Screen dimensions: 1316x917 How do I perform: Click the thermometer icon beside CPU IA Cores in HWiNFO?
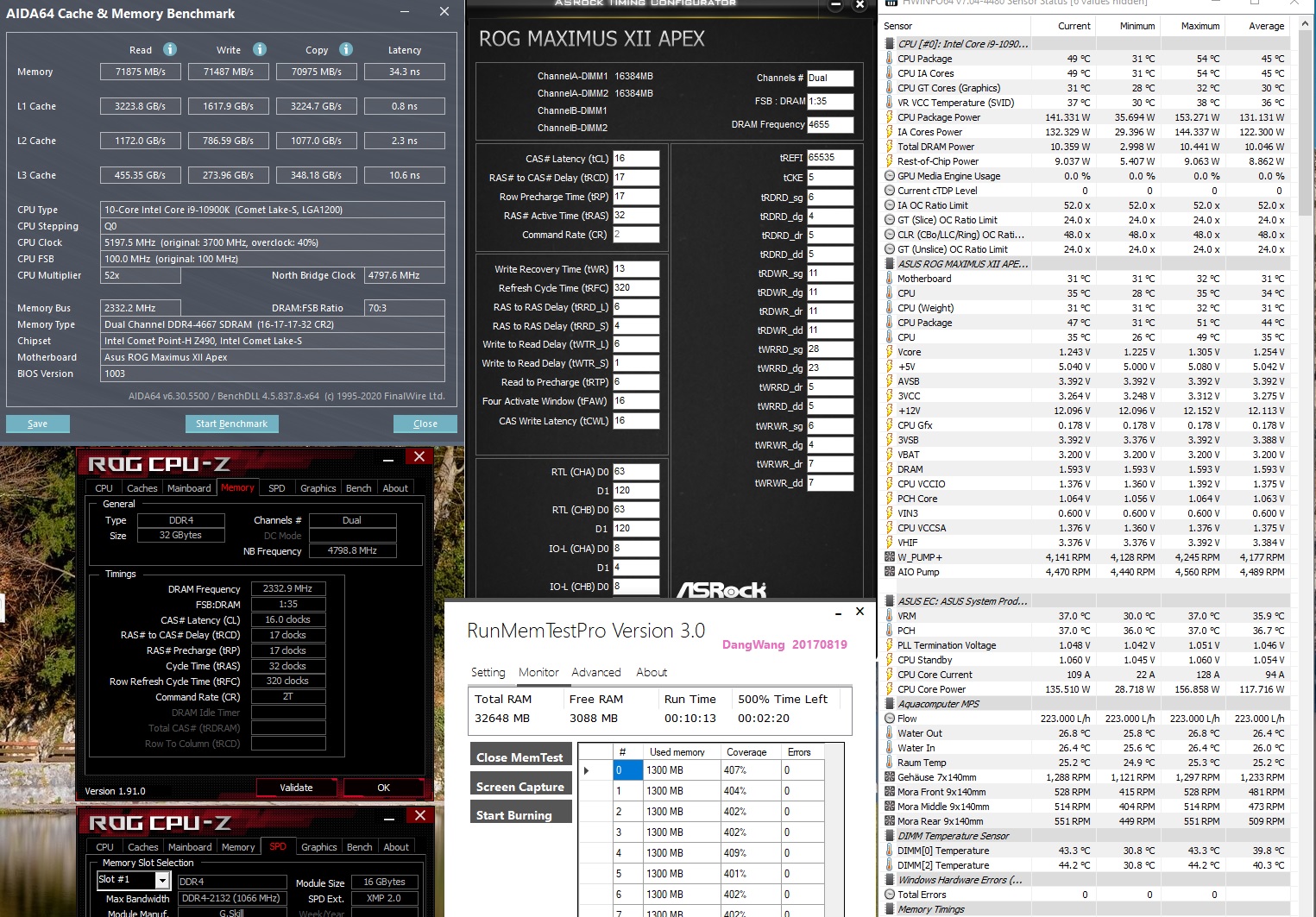coord(890,73)
